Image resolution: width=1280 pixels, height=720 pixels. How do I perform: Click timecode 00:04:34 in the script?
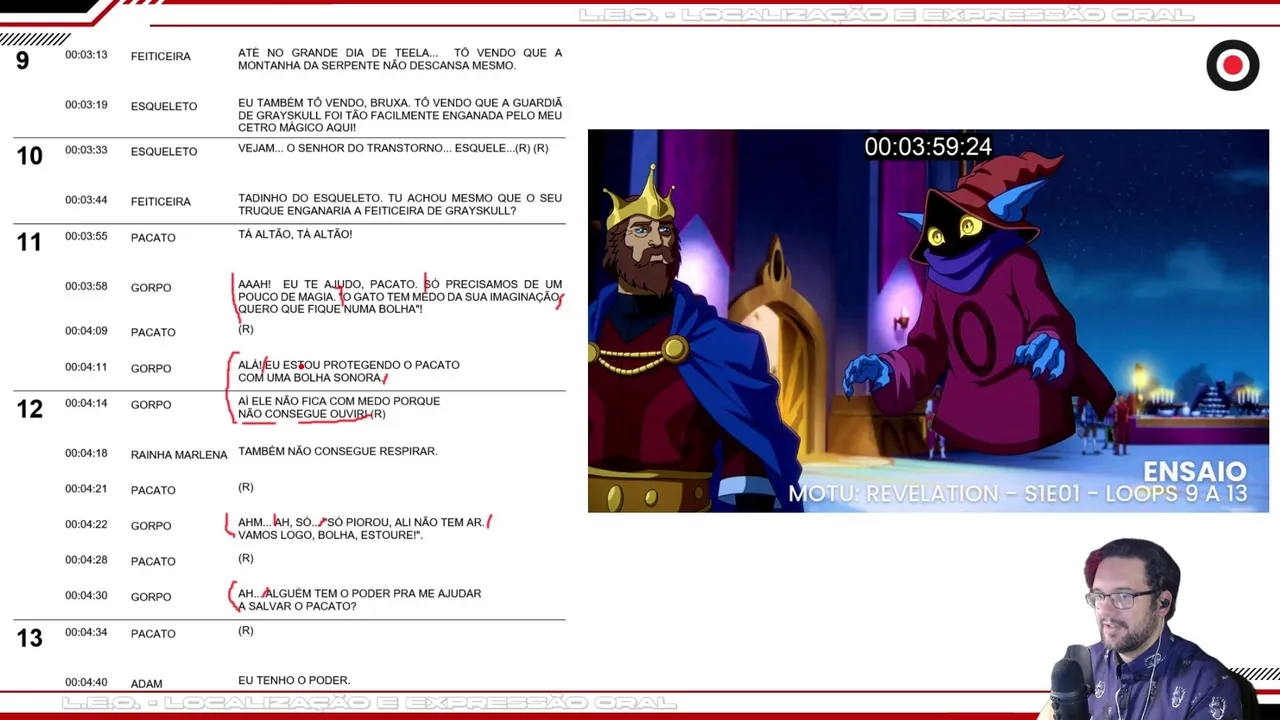click(x=86, y=632)
